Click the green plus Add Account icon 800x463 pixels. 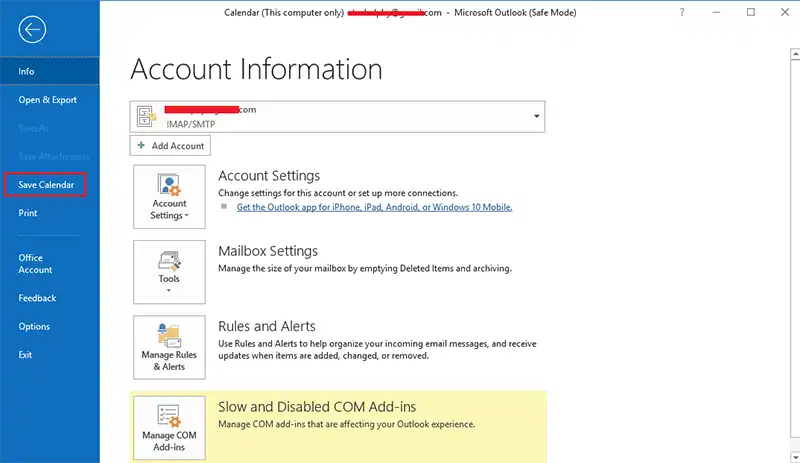[x=141, y=145]
